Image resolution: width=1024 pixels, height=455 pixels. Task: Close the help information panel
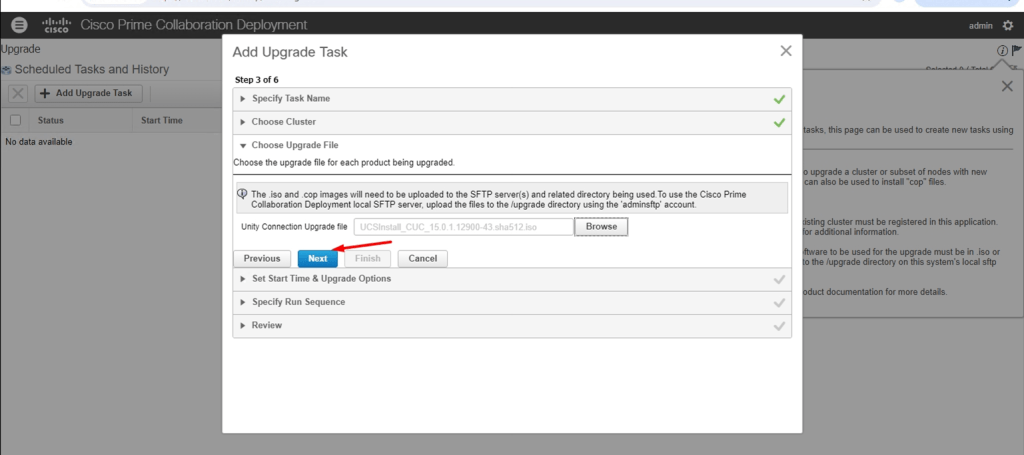pyautogui.click(x=1007, y=86)
